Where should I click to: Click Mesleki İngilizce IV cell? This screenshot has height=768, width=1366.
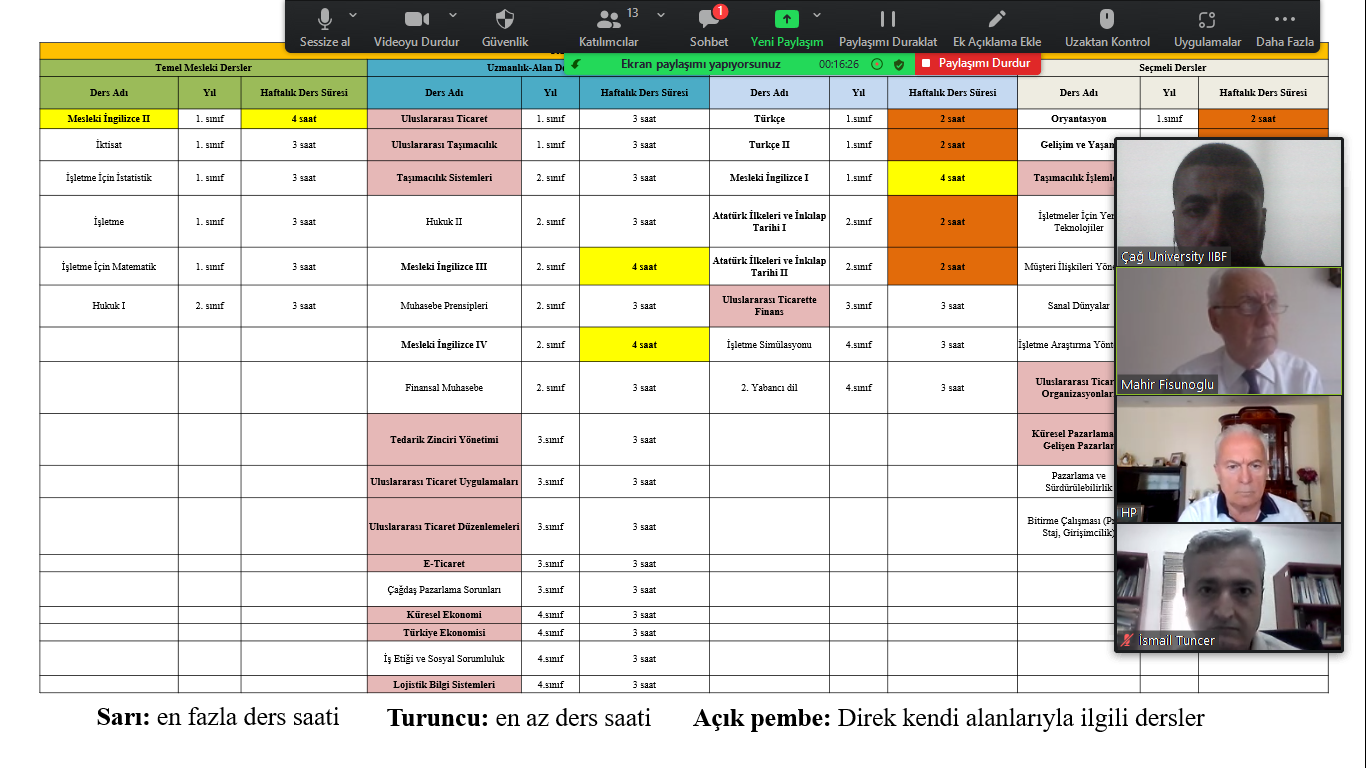(444, 344)
